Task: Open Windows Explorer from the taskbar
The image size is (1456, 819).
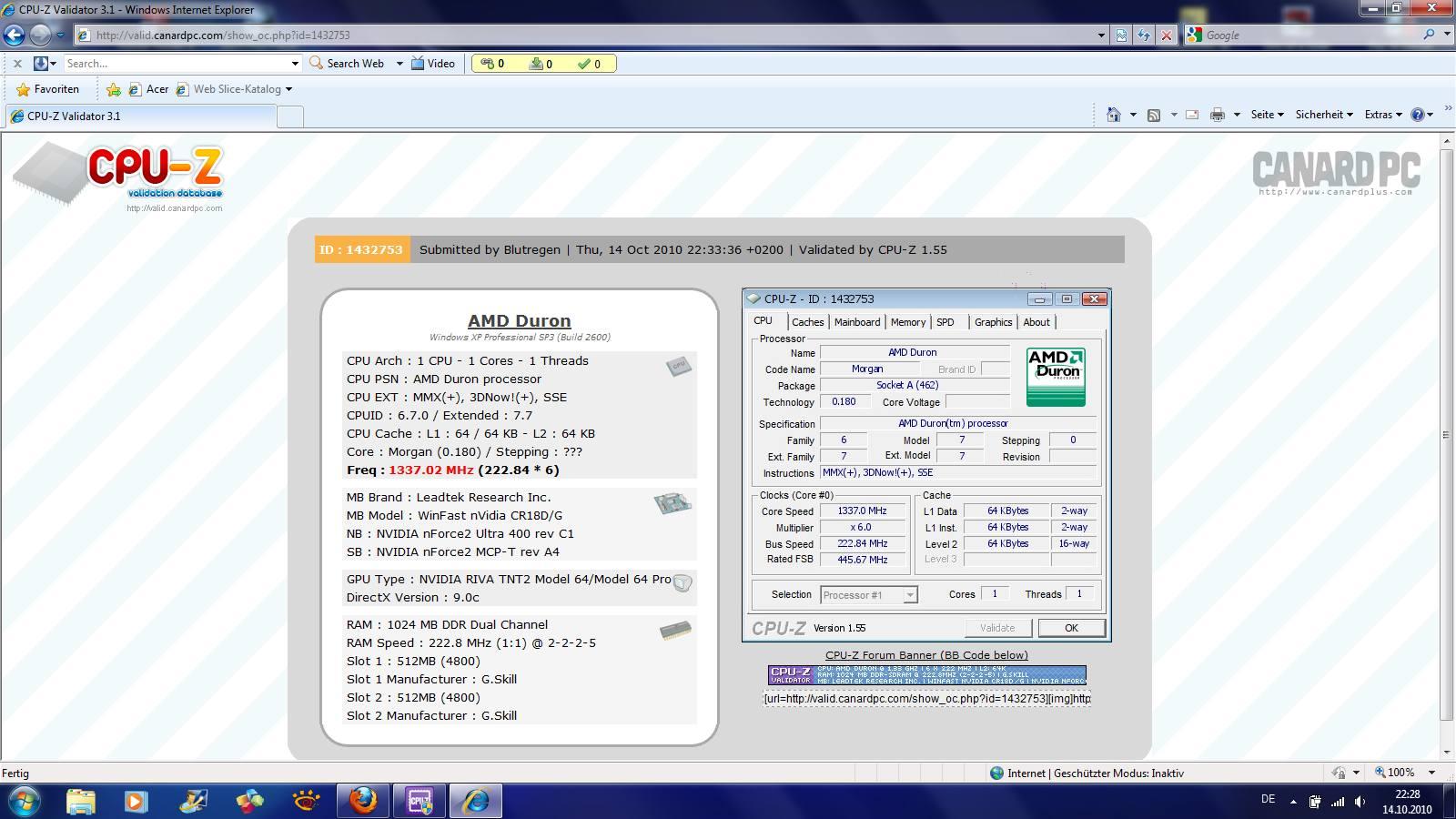Action: click(x=80, y=801)
